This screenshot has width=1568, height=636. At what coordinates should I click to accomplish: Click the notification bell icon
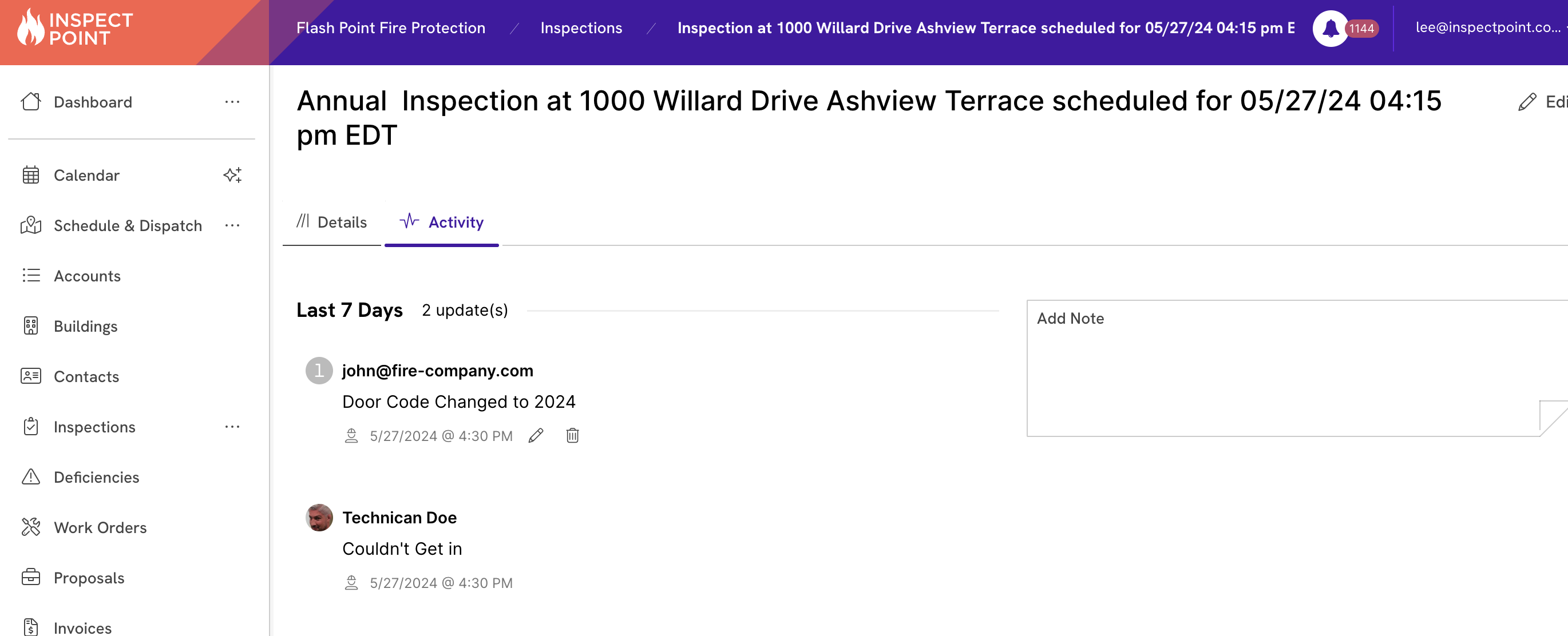pos(1330,28)
